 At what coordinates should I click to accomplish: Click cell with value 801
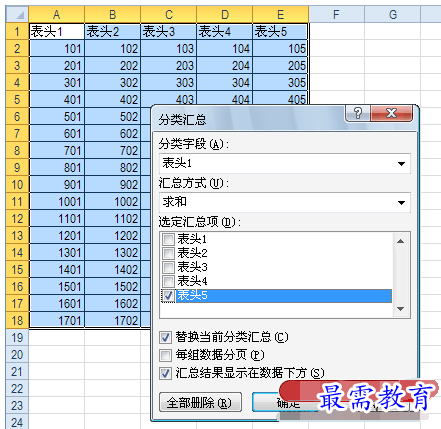click(57, 168)
